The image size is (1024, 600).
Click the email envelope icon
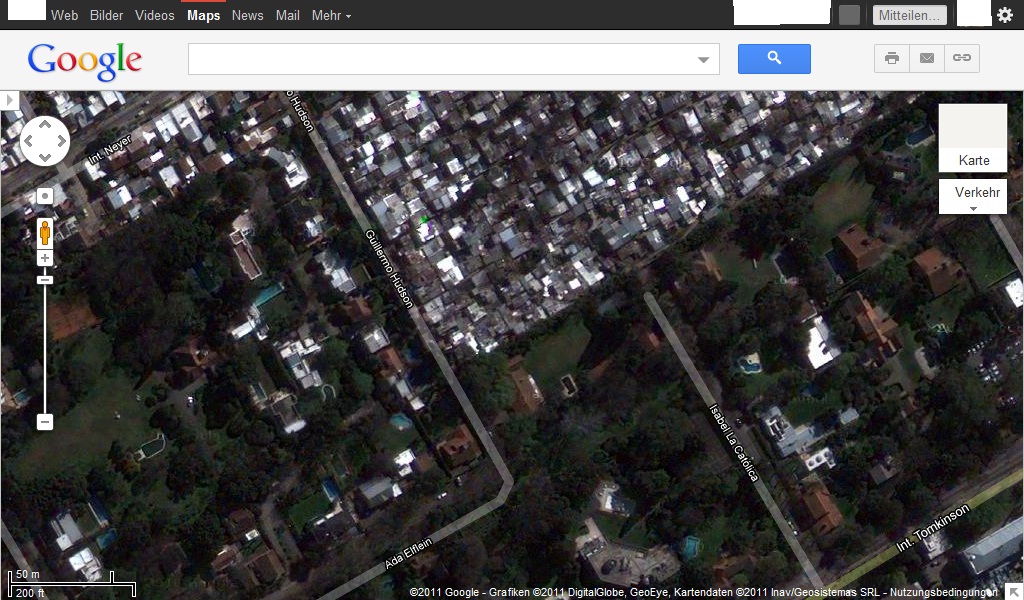click(927, 59)
